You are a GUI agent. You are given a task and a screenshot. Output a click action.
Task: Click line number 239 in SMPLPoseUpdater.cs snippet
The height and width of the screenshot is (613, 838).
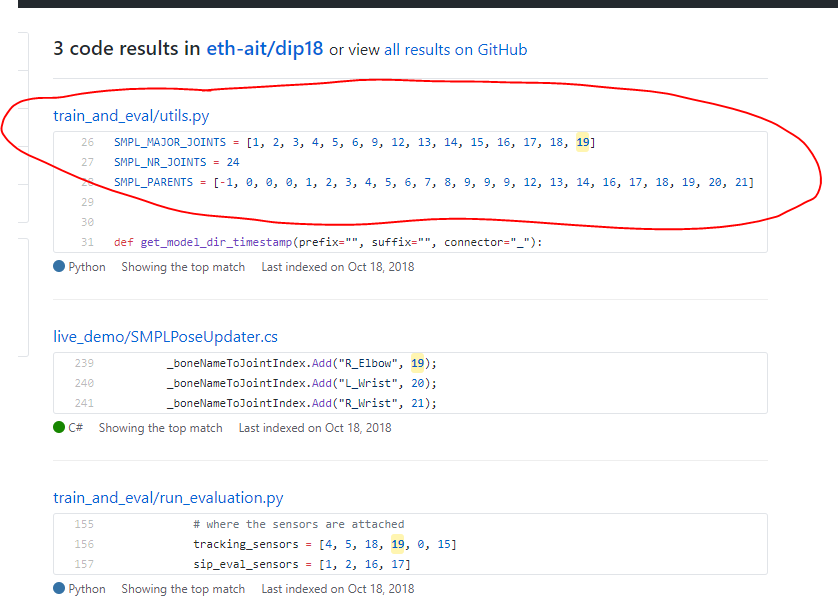click(82, 363)
